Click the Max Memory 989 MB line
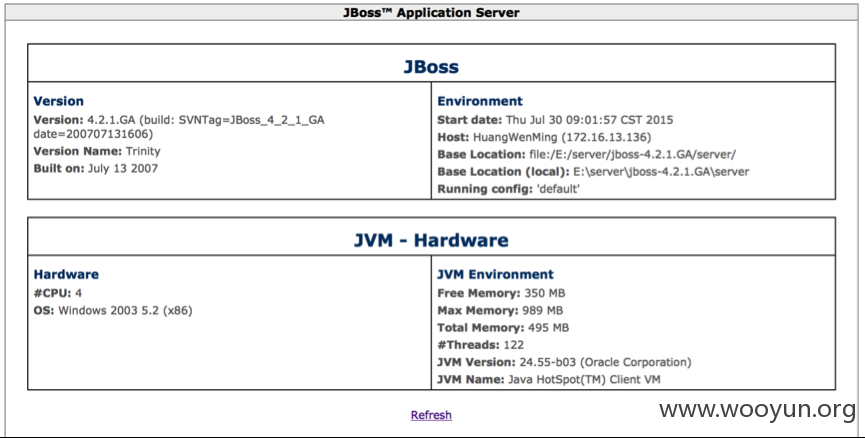 click(x=500, y=311)
